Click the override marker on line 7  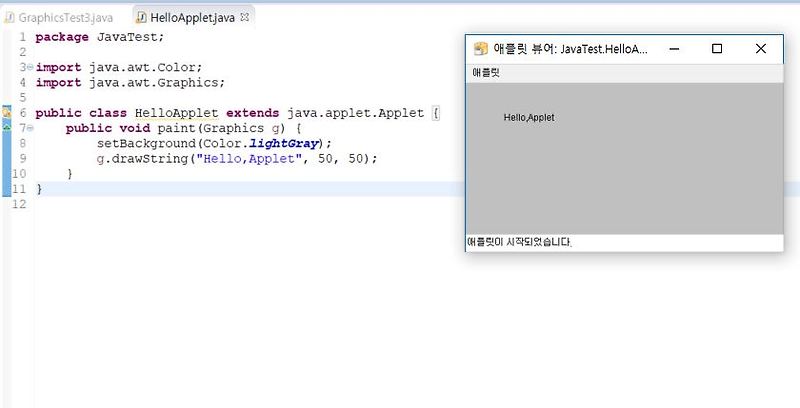click(x=7, y=126)
